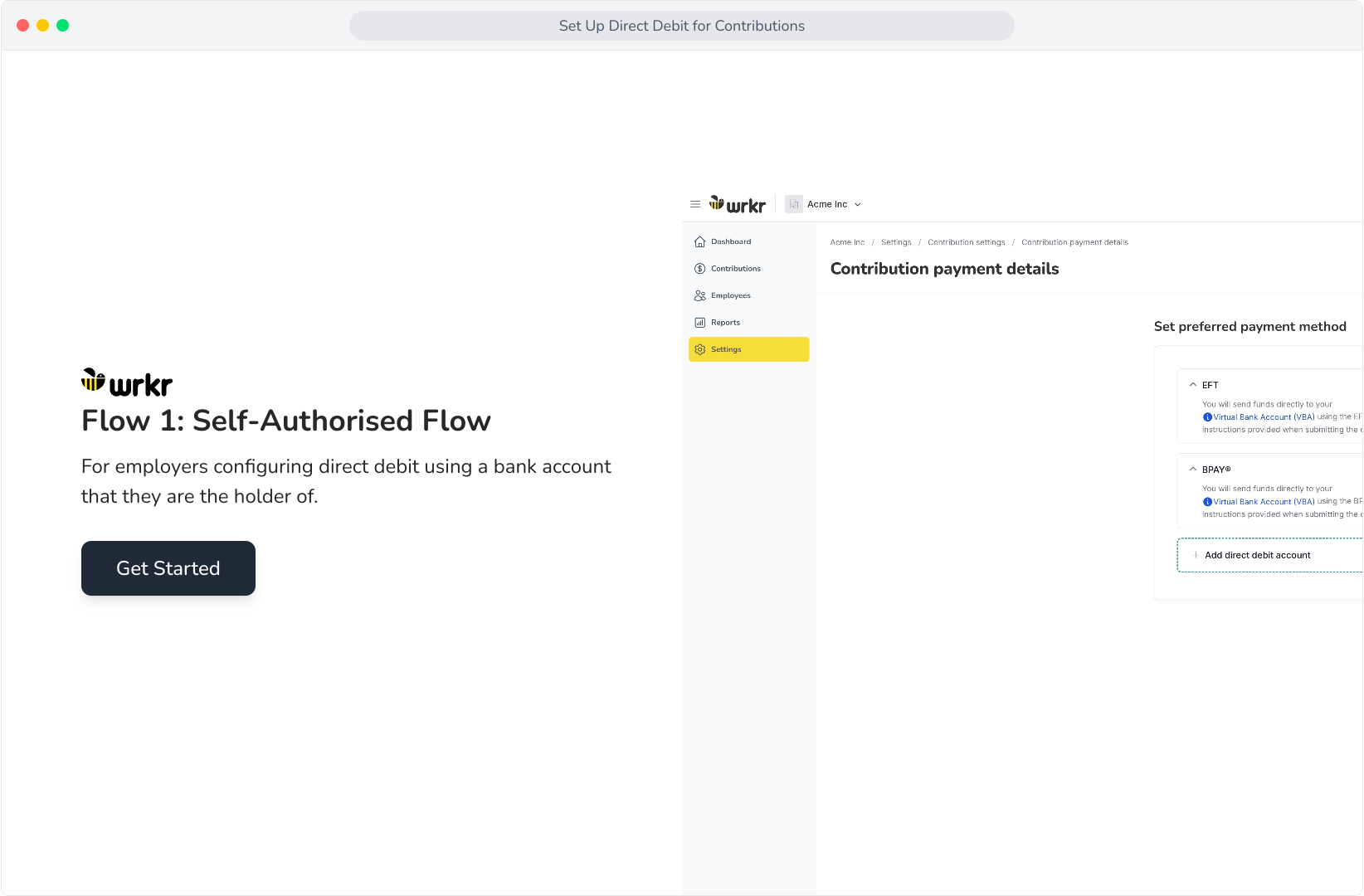Click the plus icon for Add direct debit account
The image size is (1364, 896).
[1196, 555]
